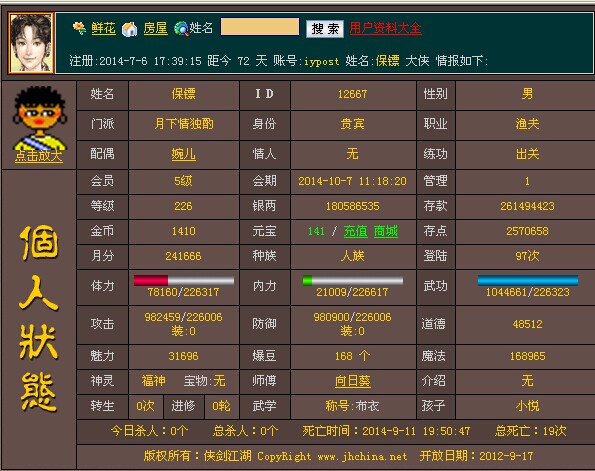Viewport: 595px width, 471px height.
Task: Click the level value 226
Action: (183, 206)
